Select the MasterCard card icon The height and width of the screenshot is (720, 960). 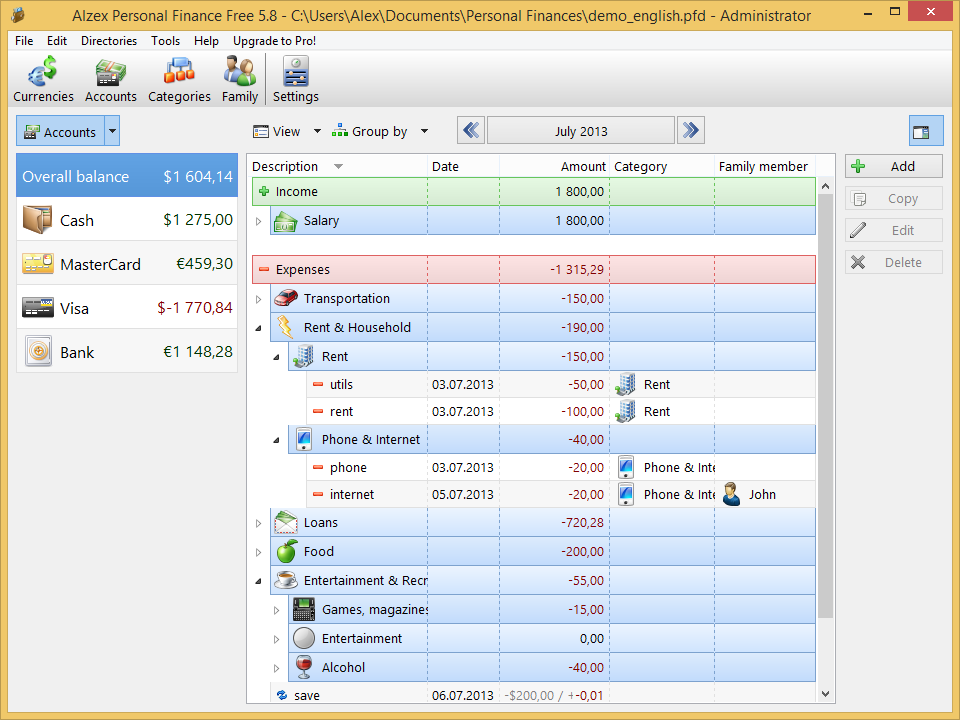pyautogui.click(x=37, y=264)
